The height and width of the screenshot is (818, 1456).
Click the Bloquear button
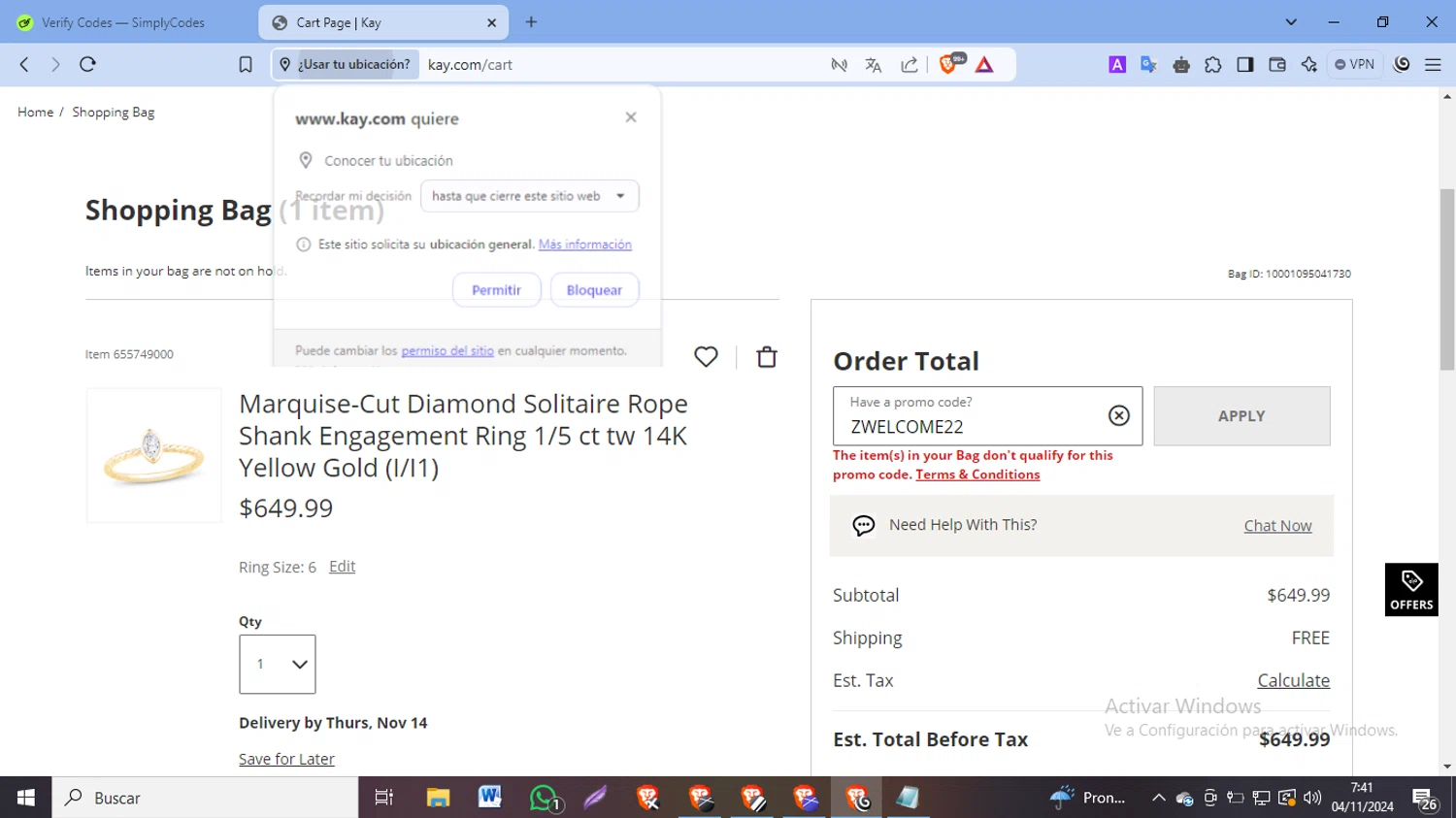coord(594,290)
